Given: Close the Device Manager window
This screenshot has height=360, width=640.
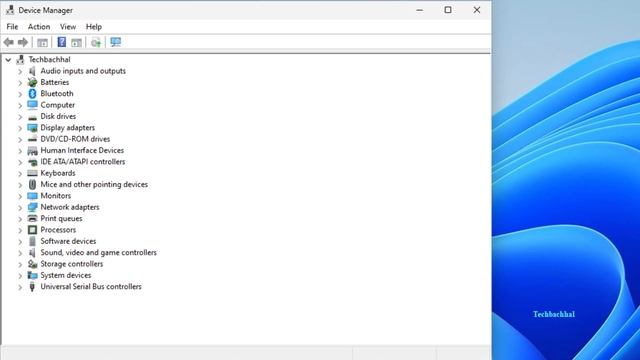Looking at the screenshot, I should click(x=477, y=10).
